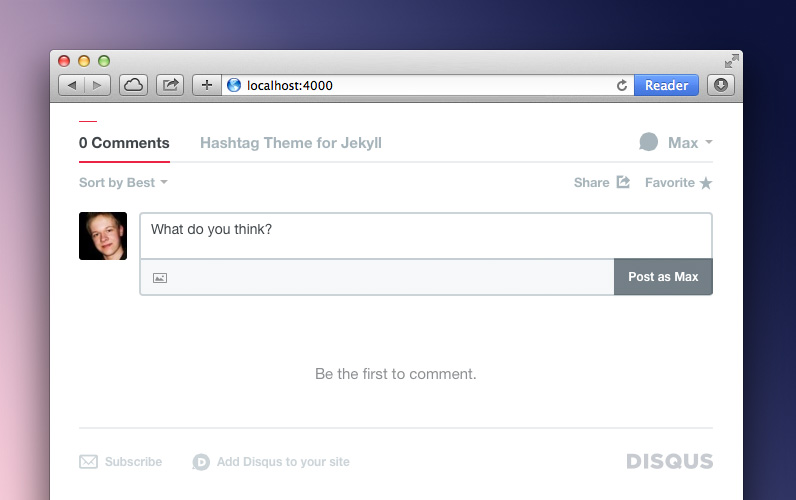This screenshot has height=500, width=796.
Task: Reload the page with the refresh icon
Action: coord(622,85)
